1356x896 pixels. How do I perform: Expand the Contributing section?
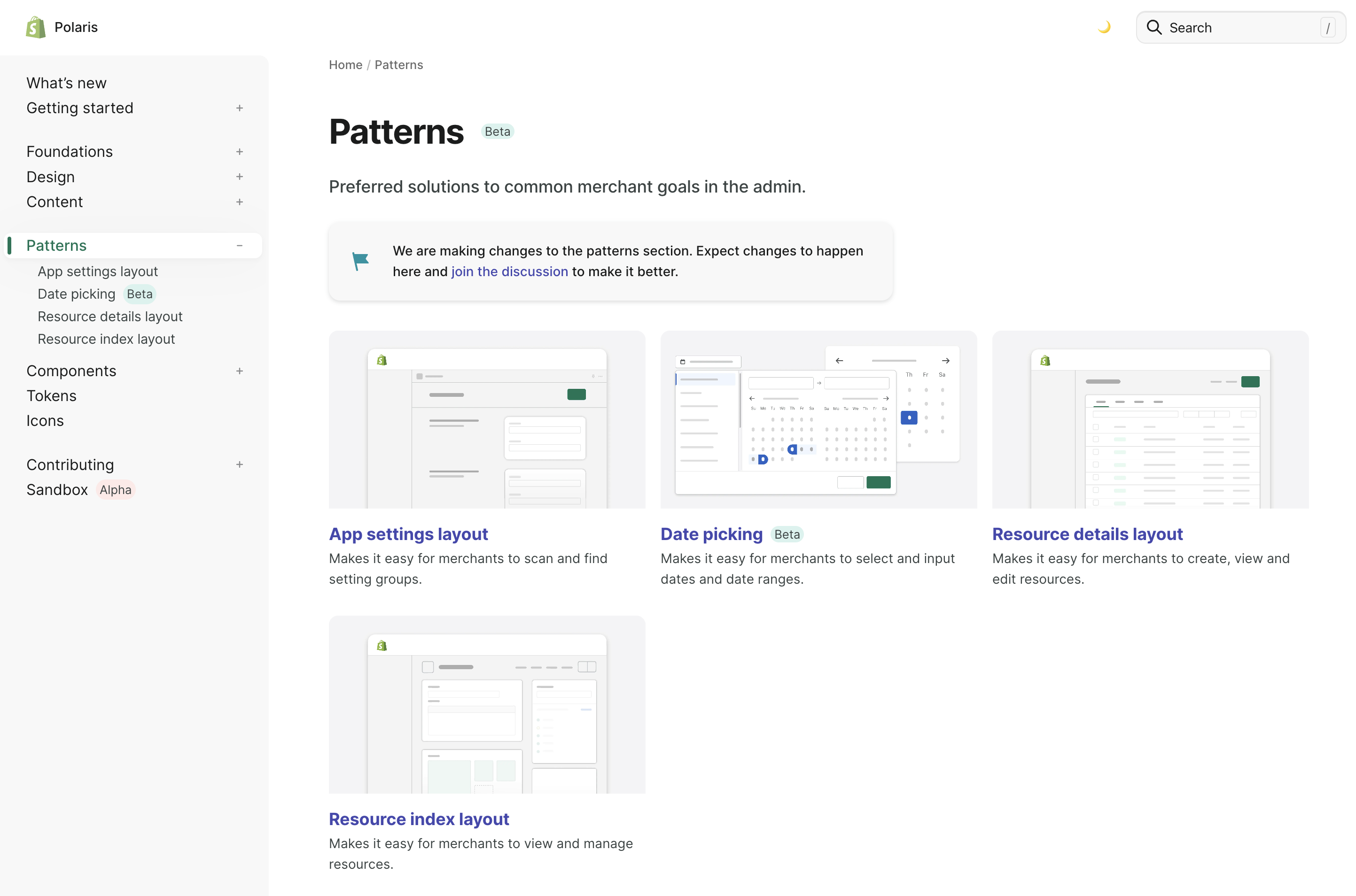[240, 464]
